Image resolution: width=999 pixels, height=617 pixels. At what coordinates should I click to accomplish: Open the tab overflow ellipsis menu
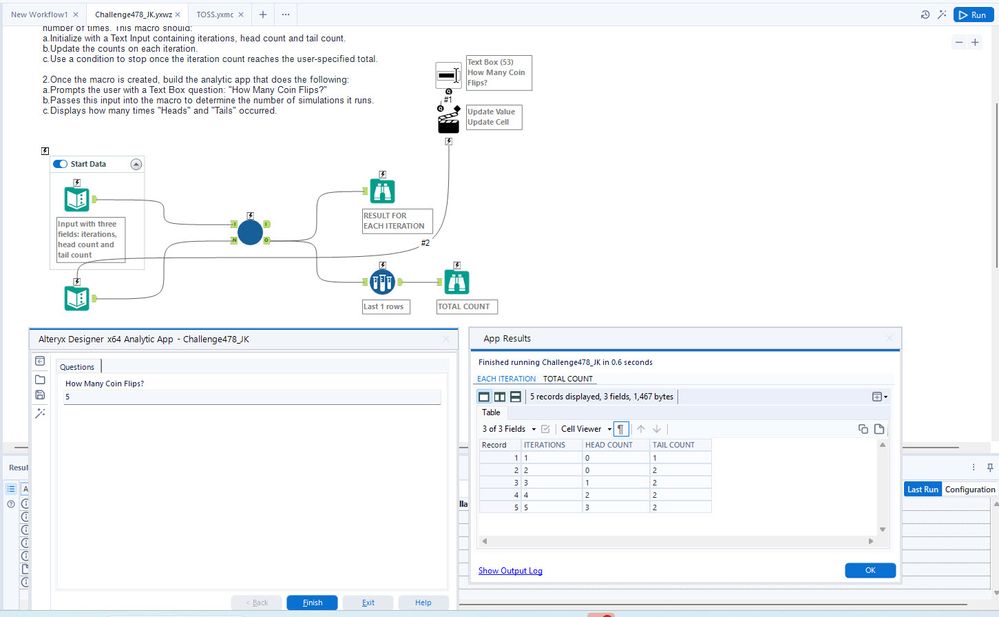click(285, 14)
